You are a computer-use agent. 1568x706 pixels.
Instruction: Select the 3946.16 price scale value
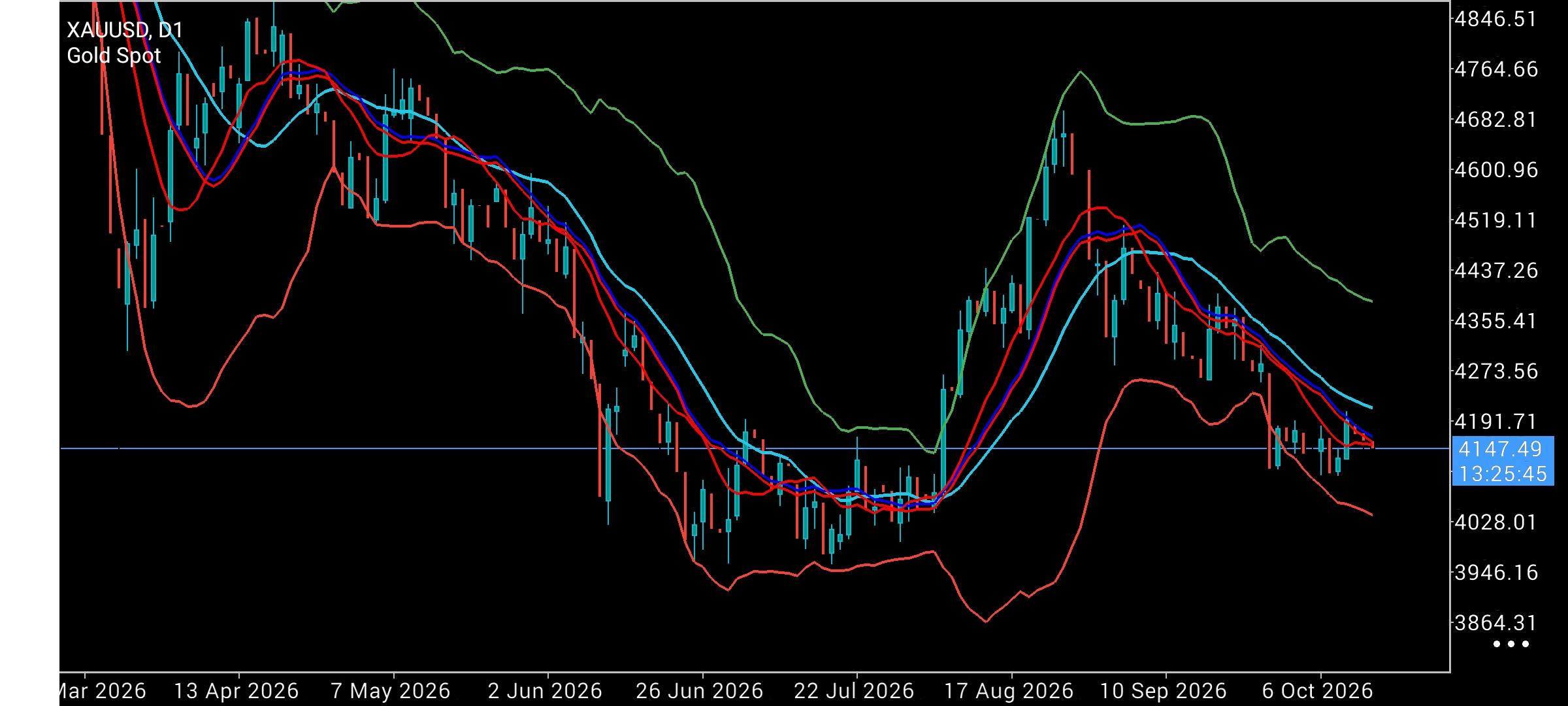(x=1496, y=573)
